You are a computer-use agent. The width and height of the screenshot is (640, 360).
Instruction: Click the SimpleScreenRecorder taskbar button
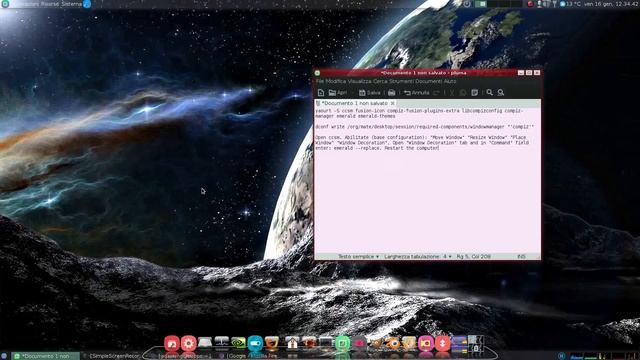pyautogui.click(x=112, y=356)
